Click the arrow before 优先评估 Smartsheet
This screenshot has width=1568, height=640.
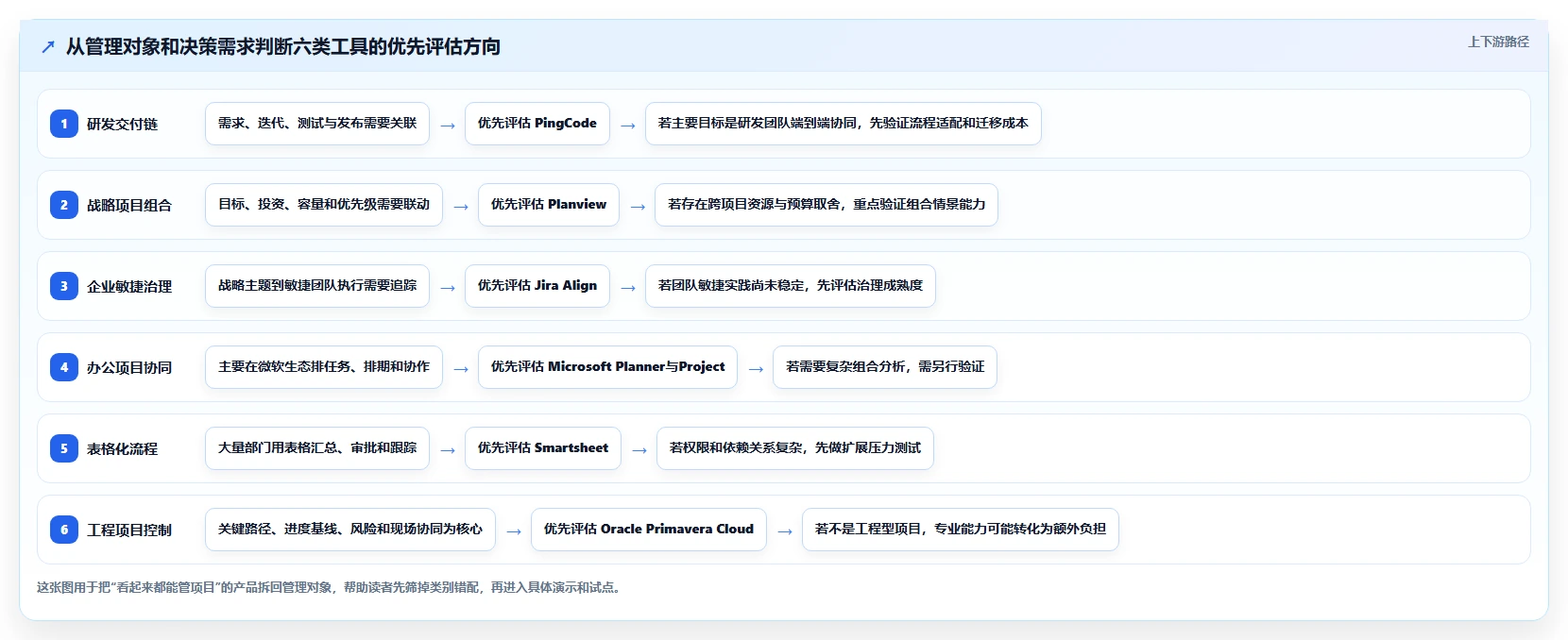448,450
